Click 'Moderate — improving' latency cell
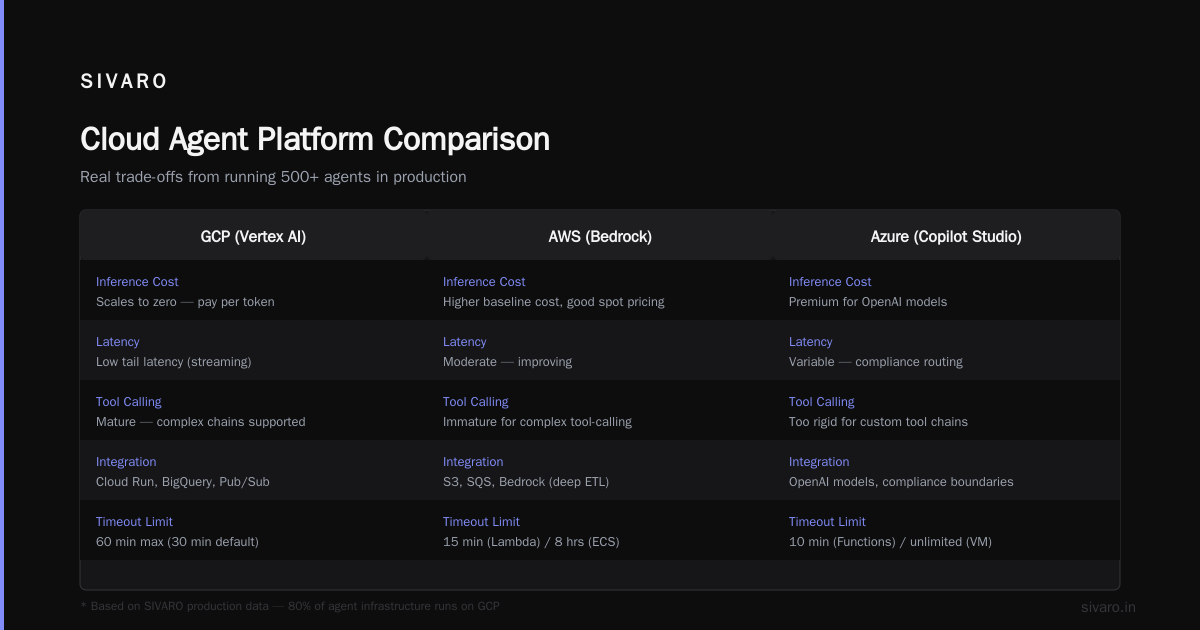Screen dimensions: 1200x630 (508, 362)
